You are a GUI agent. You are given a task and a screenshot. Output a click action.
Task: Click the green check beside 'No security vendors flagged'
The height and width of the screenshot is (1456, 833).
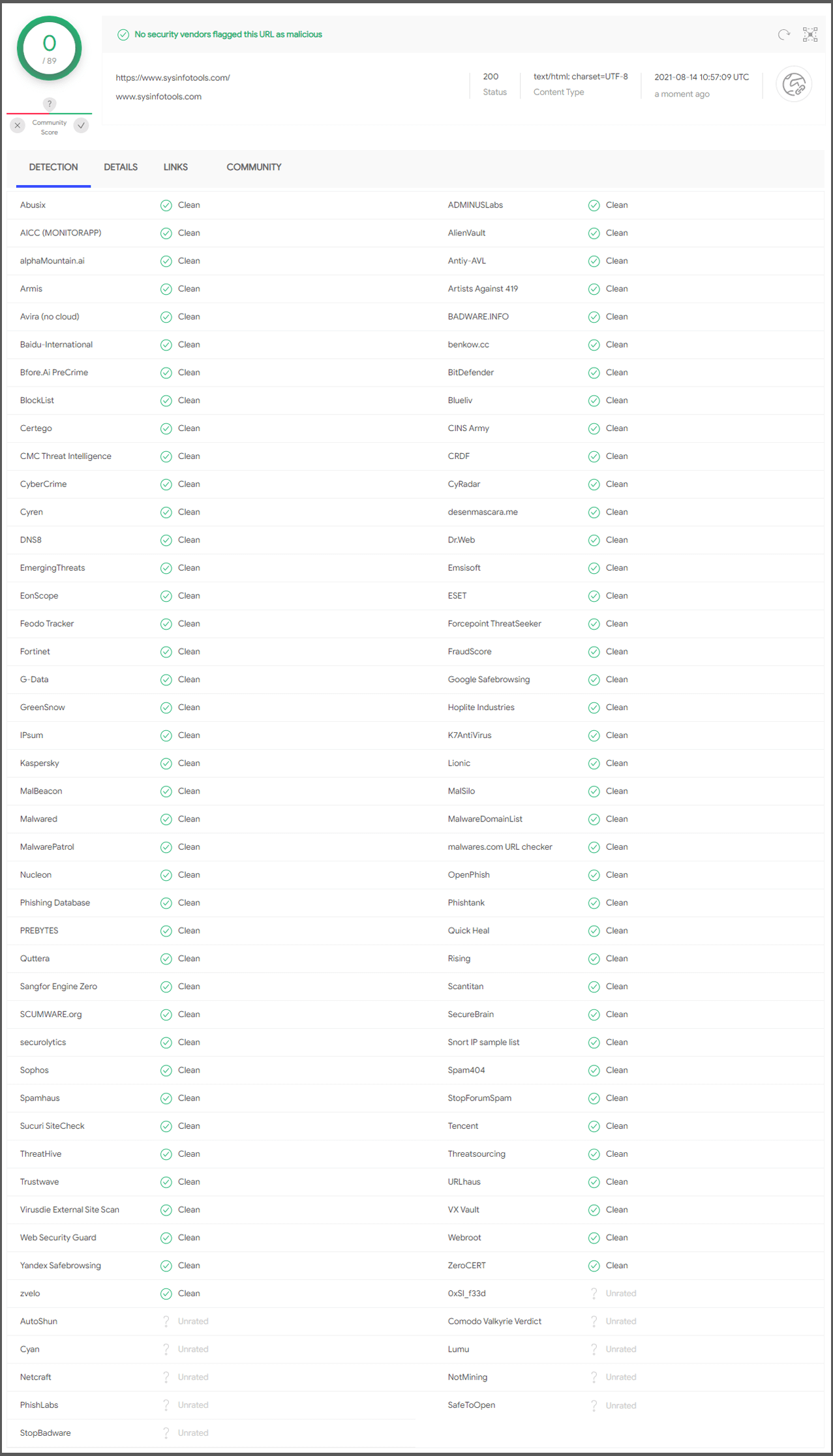123,35
